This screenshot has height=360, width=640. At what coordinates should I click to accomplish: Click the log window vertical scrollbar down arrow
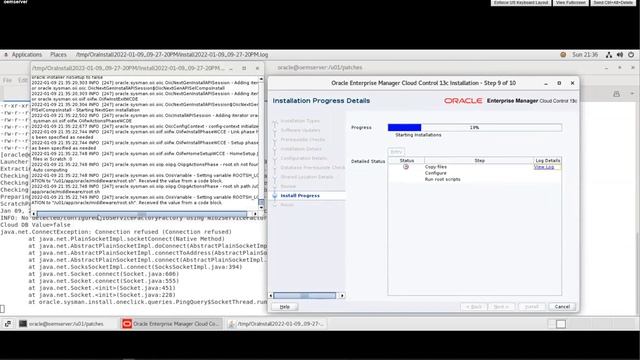click(261, 207)
